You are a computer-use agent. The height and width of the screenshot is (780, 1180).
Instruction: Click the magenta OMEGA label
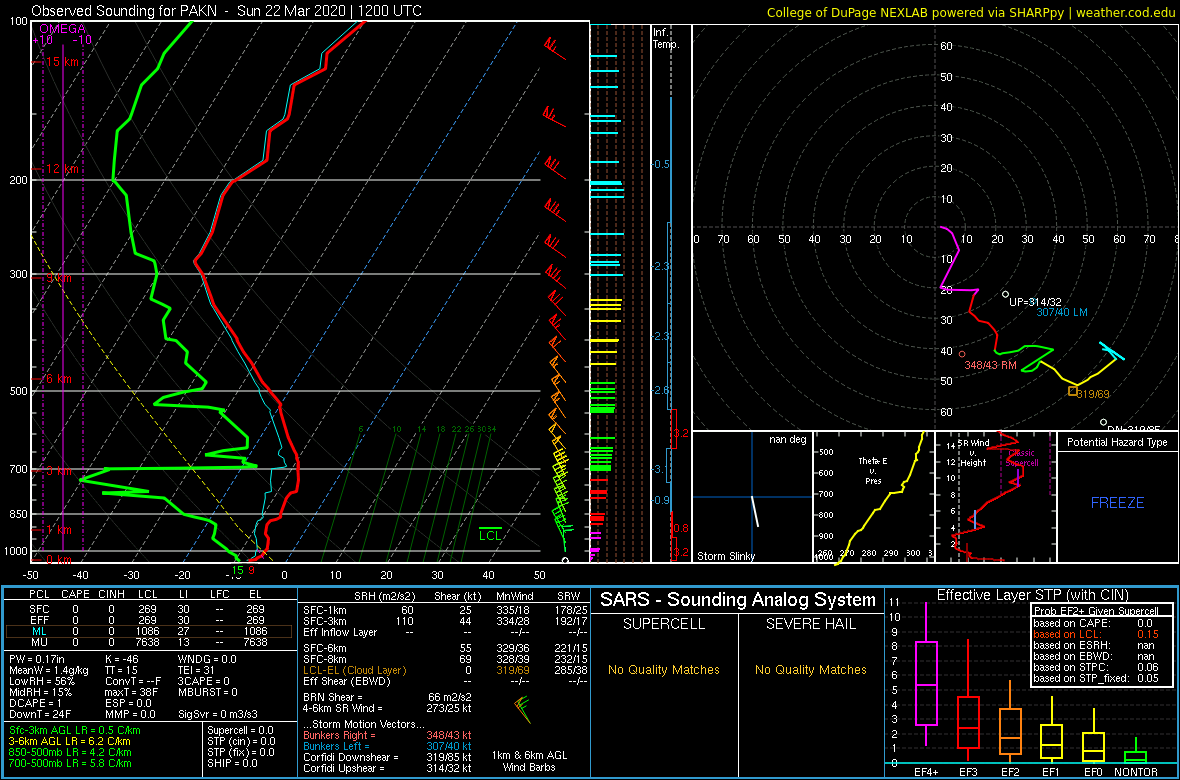pos(62,29)
